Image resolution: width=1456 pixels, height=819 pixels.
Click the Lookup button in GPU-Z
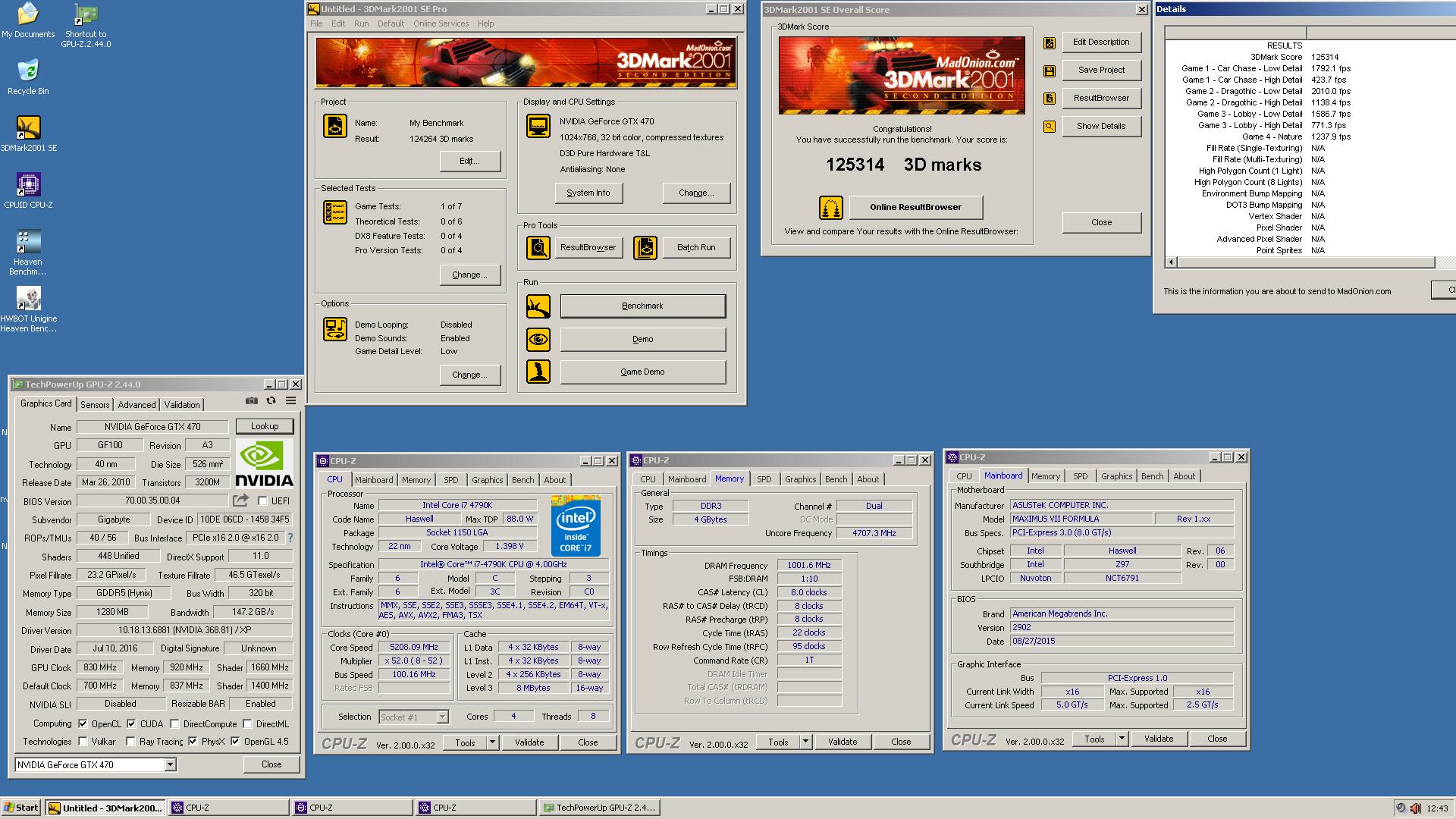265,426
